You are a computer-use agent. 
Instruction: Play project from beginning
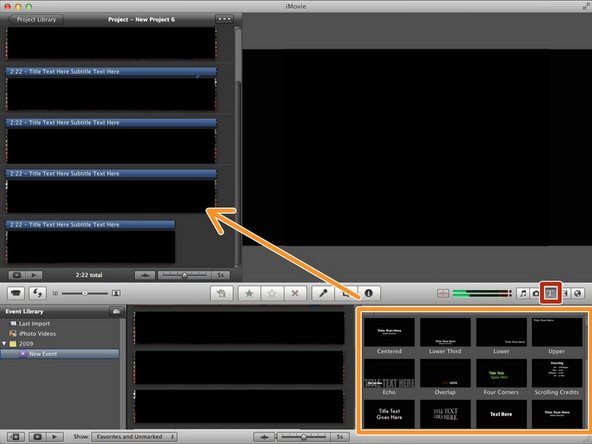point(34,275)
